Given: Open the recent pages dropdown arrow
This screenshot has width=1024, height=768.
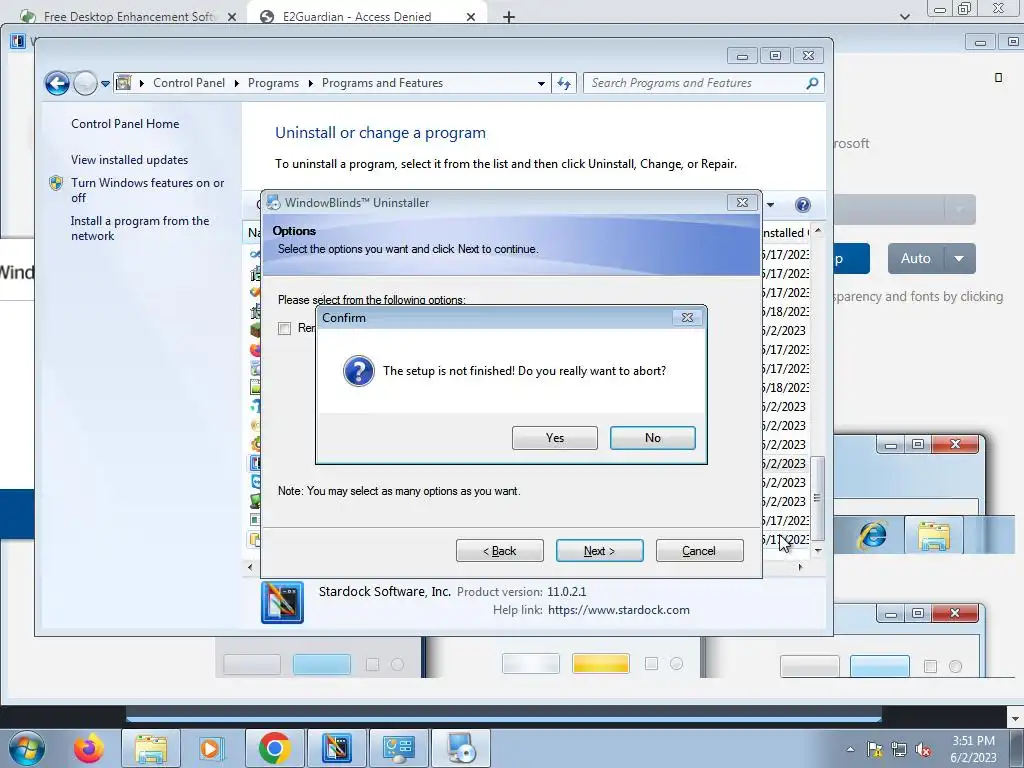Looking at the screenshot, I should 105,84.
